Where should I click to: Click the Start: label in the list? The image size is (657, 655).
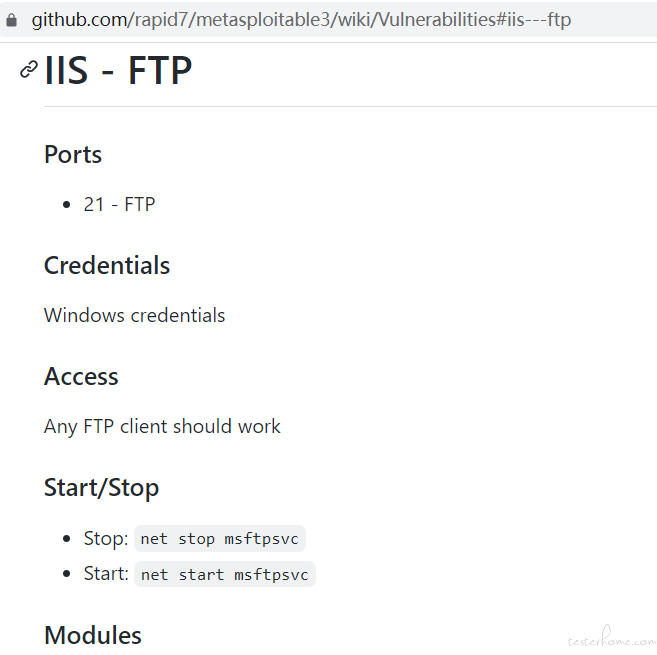click(106, 573)
